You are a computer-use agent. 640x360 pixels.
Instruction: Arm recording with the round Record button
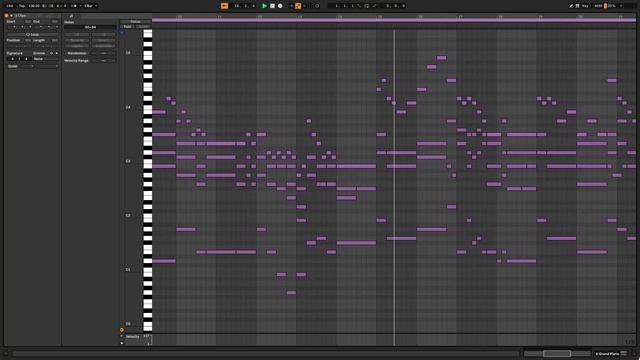[x=280, y=6]
